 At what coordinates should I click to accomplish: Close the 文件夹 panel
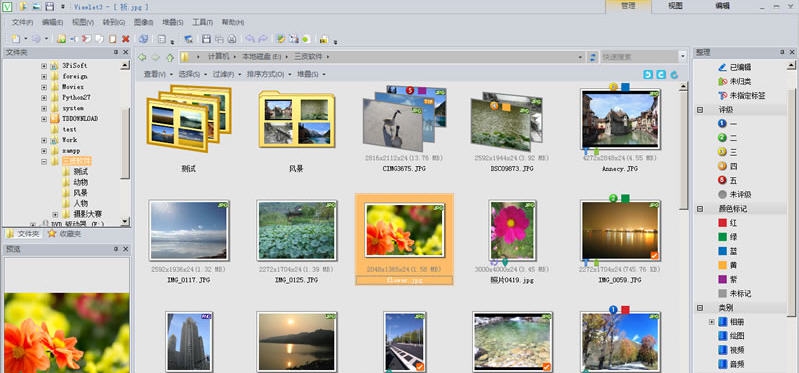click(125, 52)
